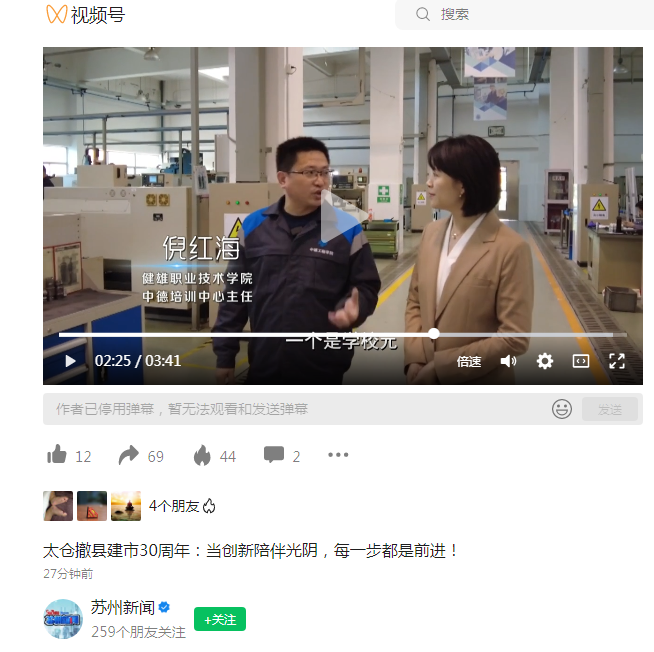Toggle the widescreen page-fill mode

point(581,361)
